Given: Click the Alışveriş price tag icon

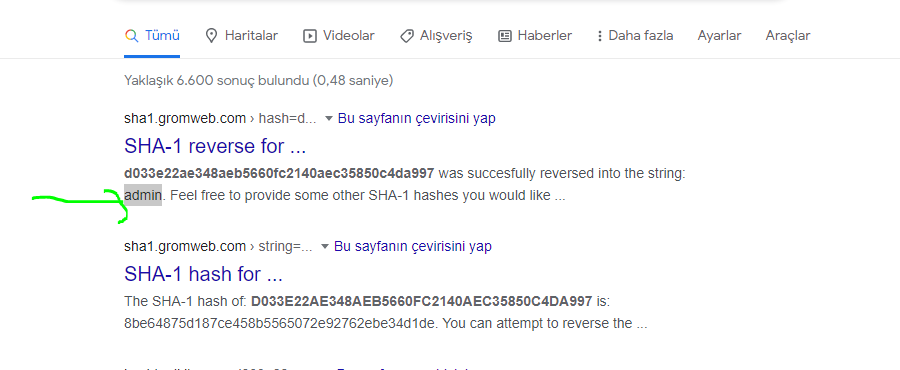Looking at the screenshot, I should point(407,36).
